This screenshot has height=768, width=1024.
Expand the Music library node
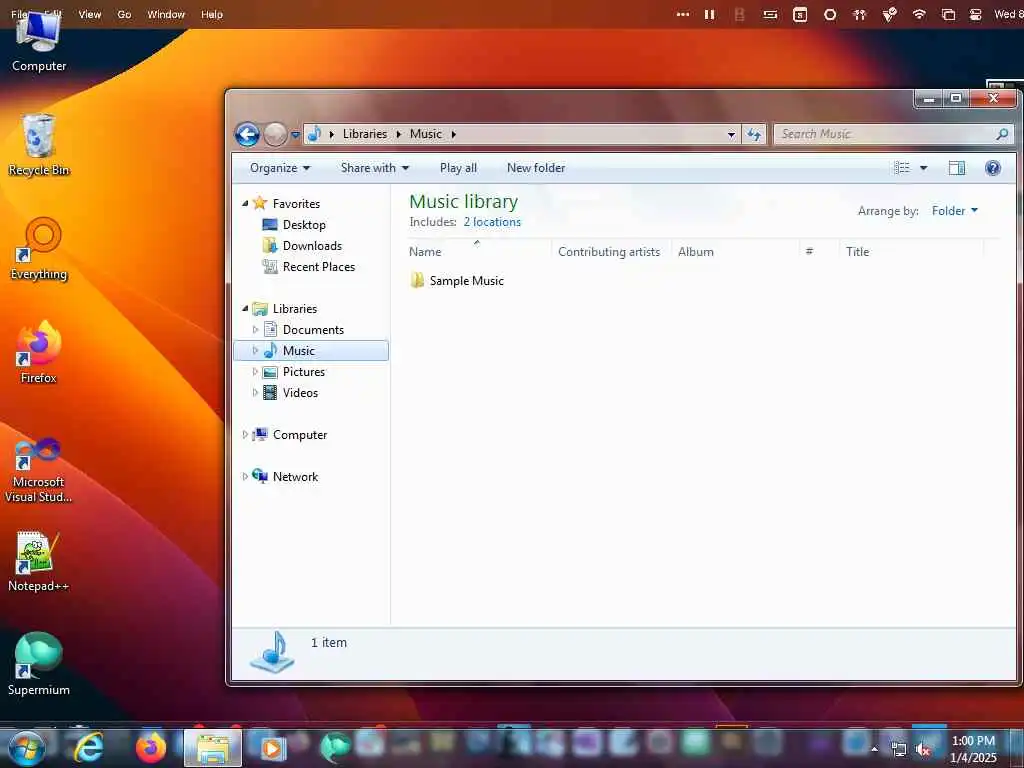coord(255,351)
